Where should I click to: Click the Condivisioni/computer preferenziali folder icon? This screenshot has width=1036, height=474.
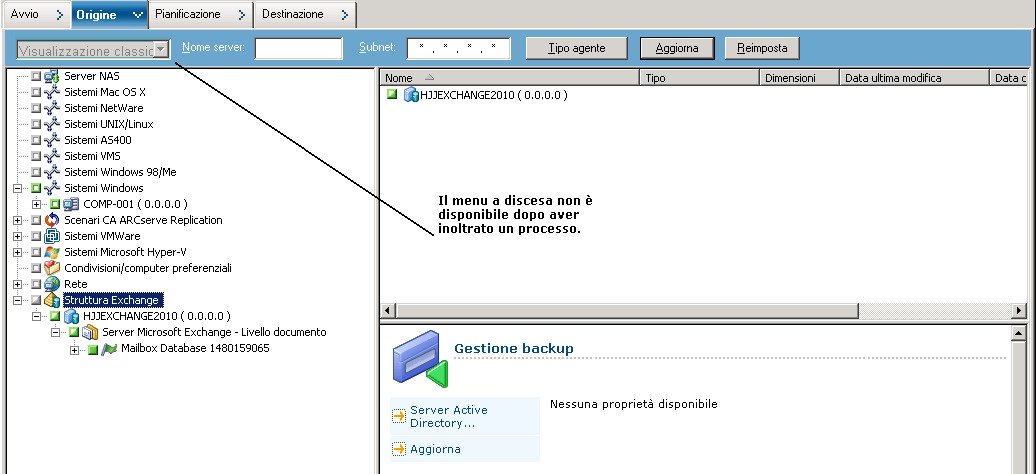[52, 268]
